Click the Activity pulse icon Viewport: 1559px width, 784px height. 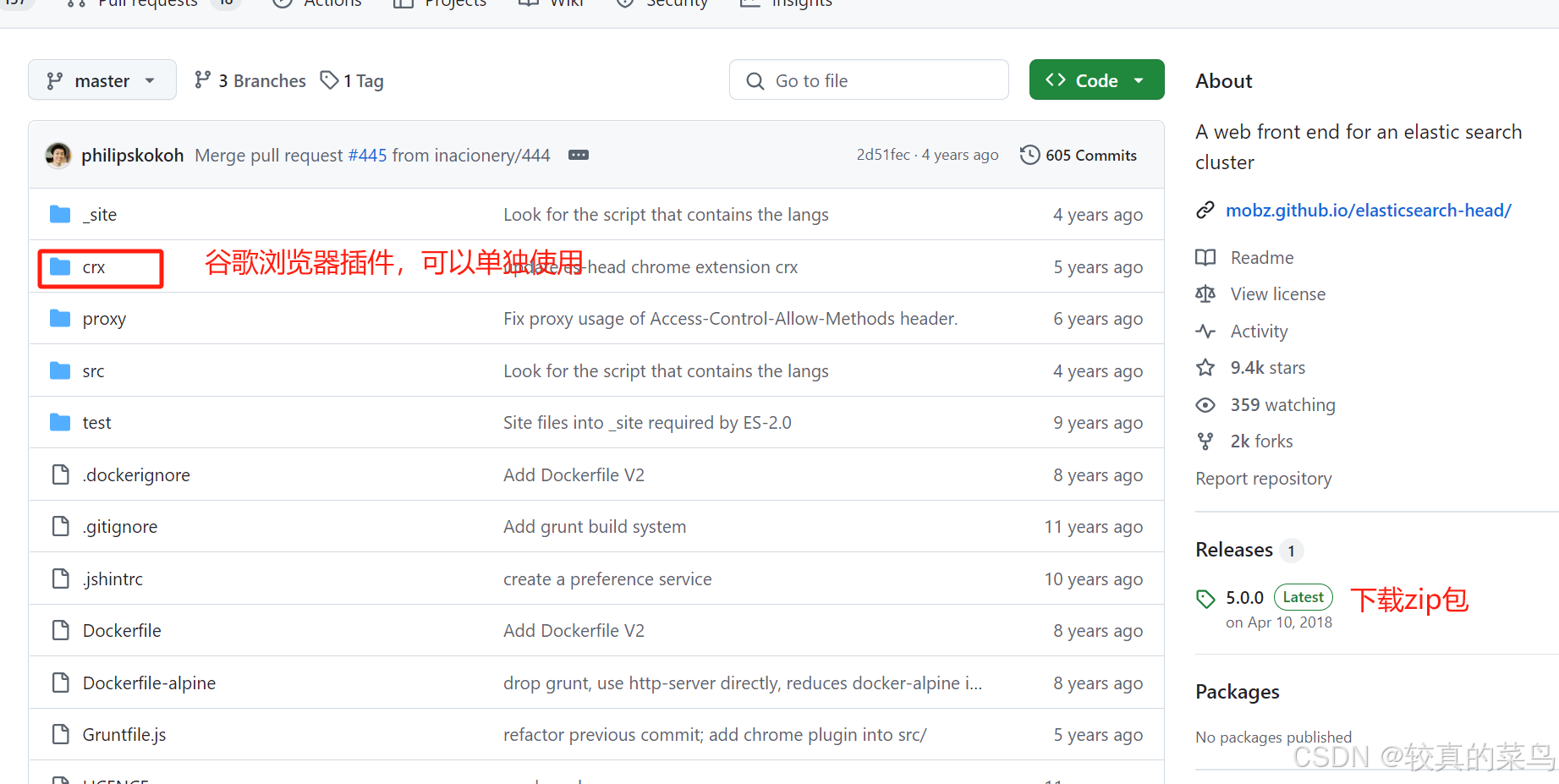click(x=1205, y=331)
